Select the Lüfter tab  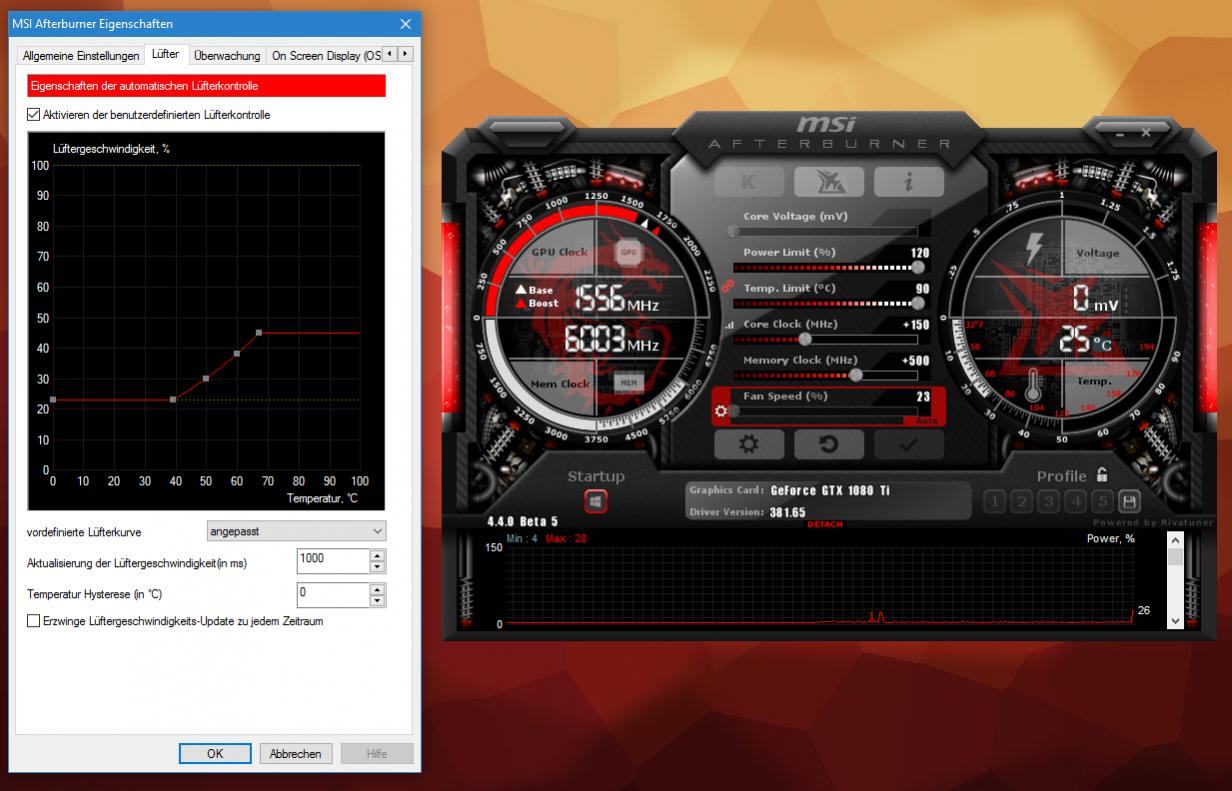(166, 55)
